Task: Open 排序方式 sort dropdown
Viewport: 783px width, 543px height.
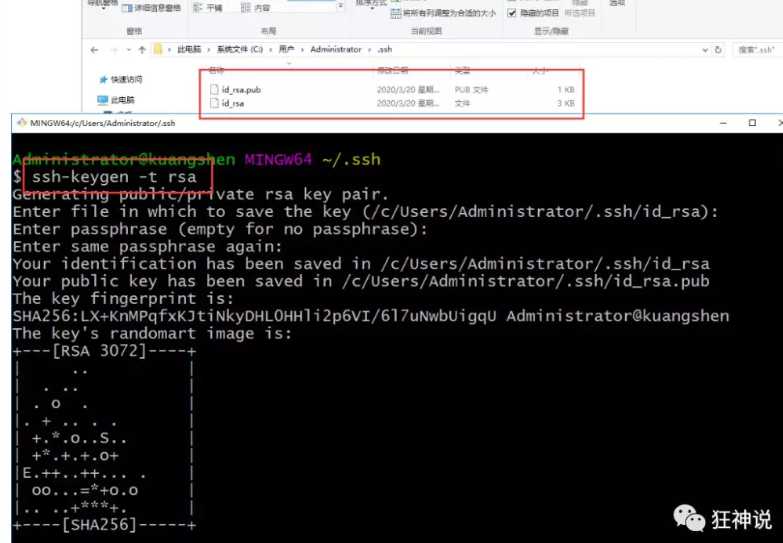Action: coord(371,3)
